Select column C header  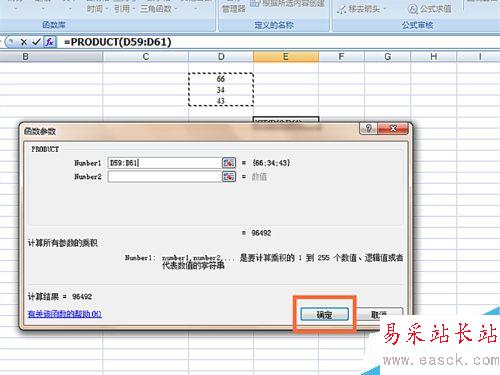pyautogui.click(x=146, y=57)
